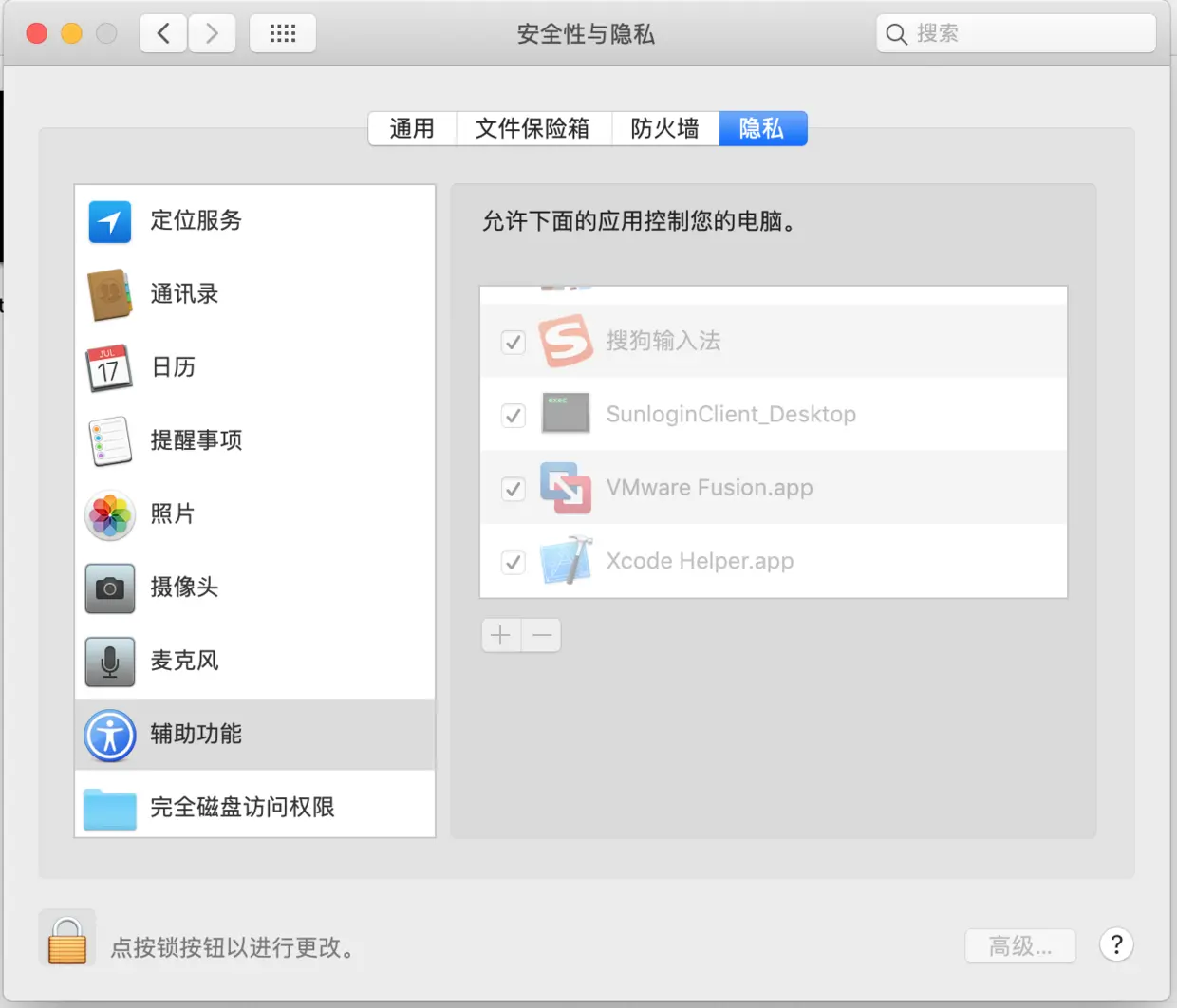Image resolution: width=1177 pixels, height=1008 pixels.
Task: Select 定位服务 in the privacy sidebar
Action: (x=196, y=221)
